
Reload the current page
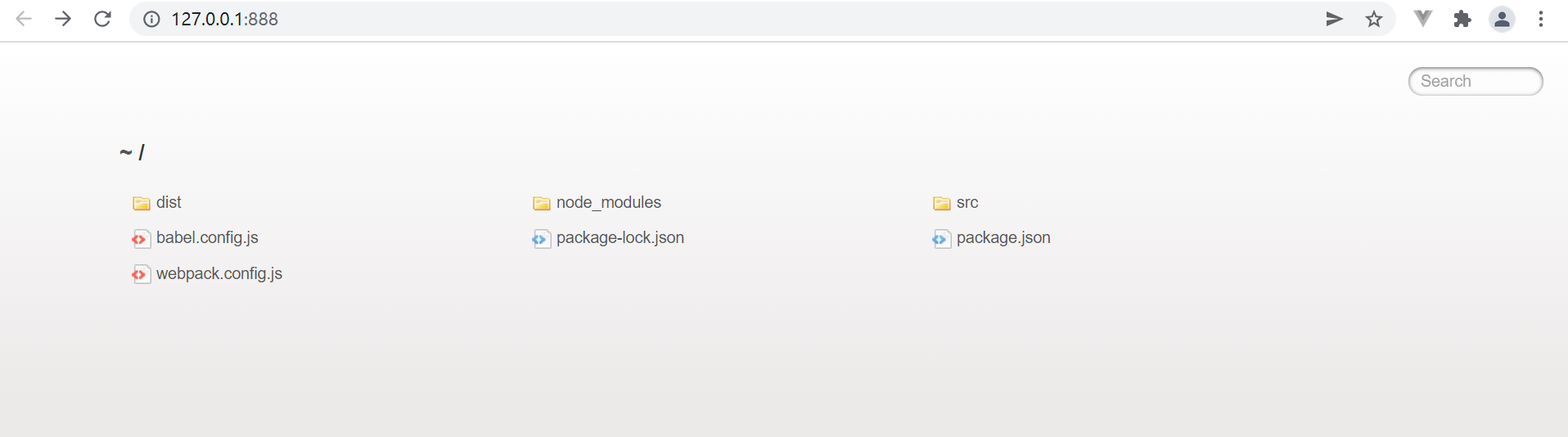[x=102, y=19]
